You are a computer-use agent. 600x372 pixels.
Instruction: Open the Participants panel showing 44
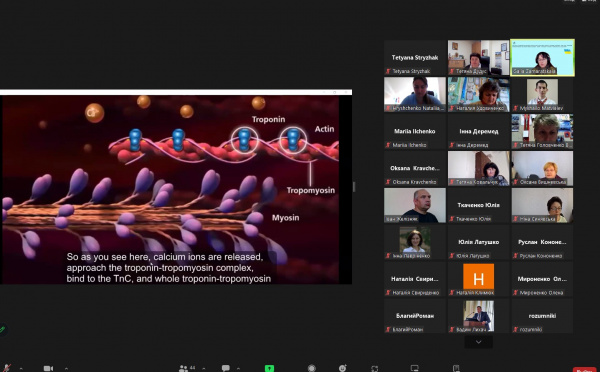click(x=186, y=368)
